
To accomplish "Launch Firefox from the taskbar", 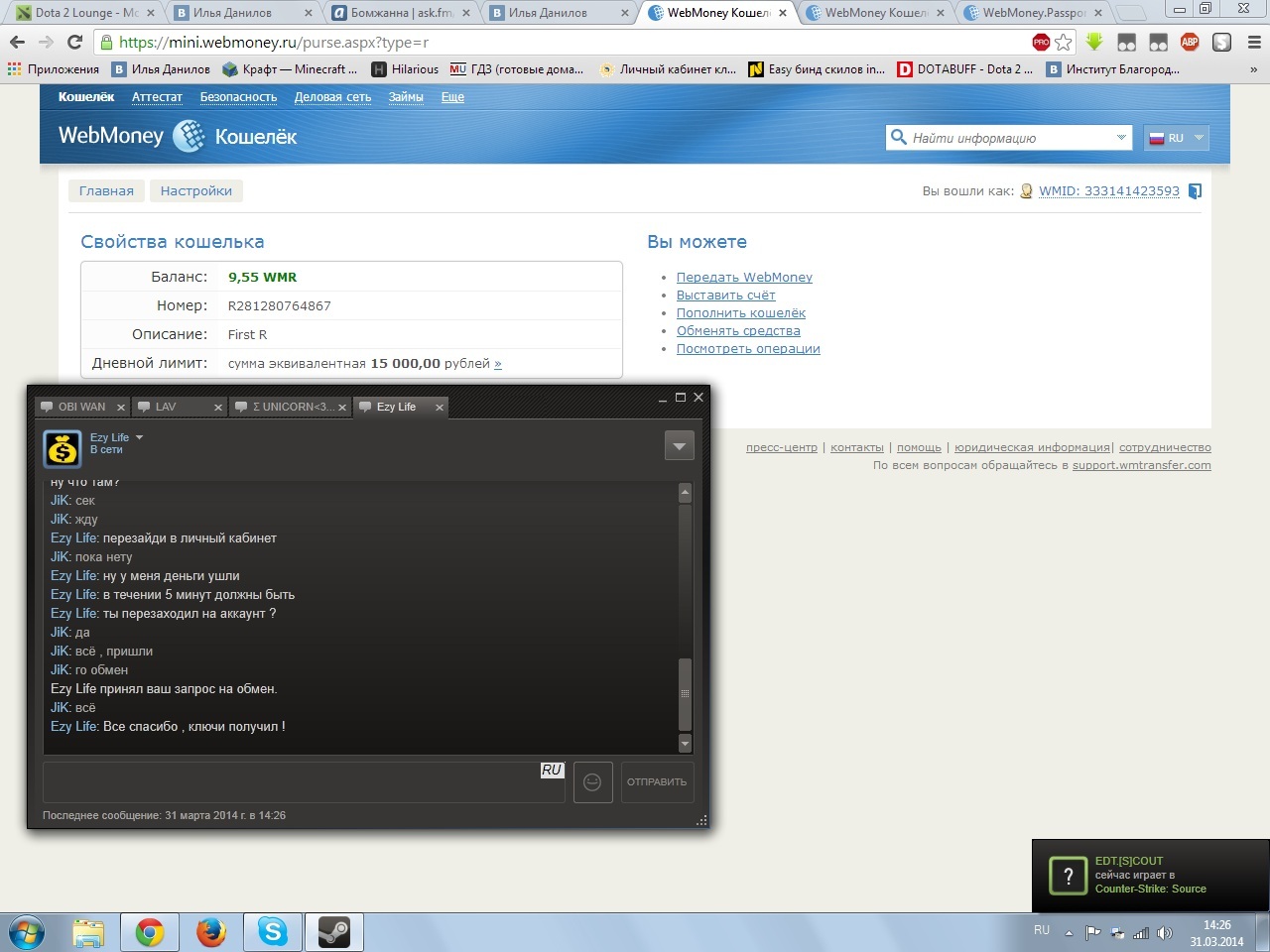I will [210, 932].
